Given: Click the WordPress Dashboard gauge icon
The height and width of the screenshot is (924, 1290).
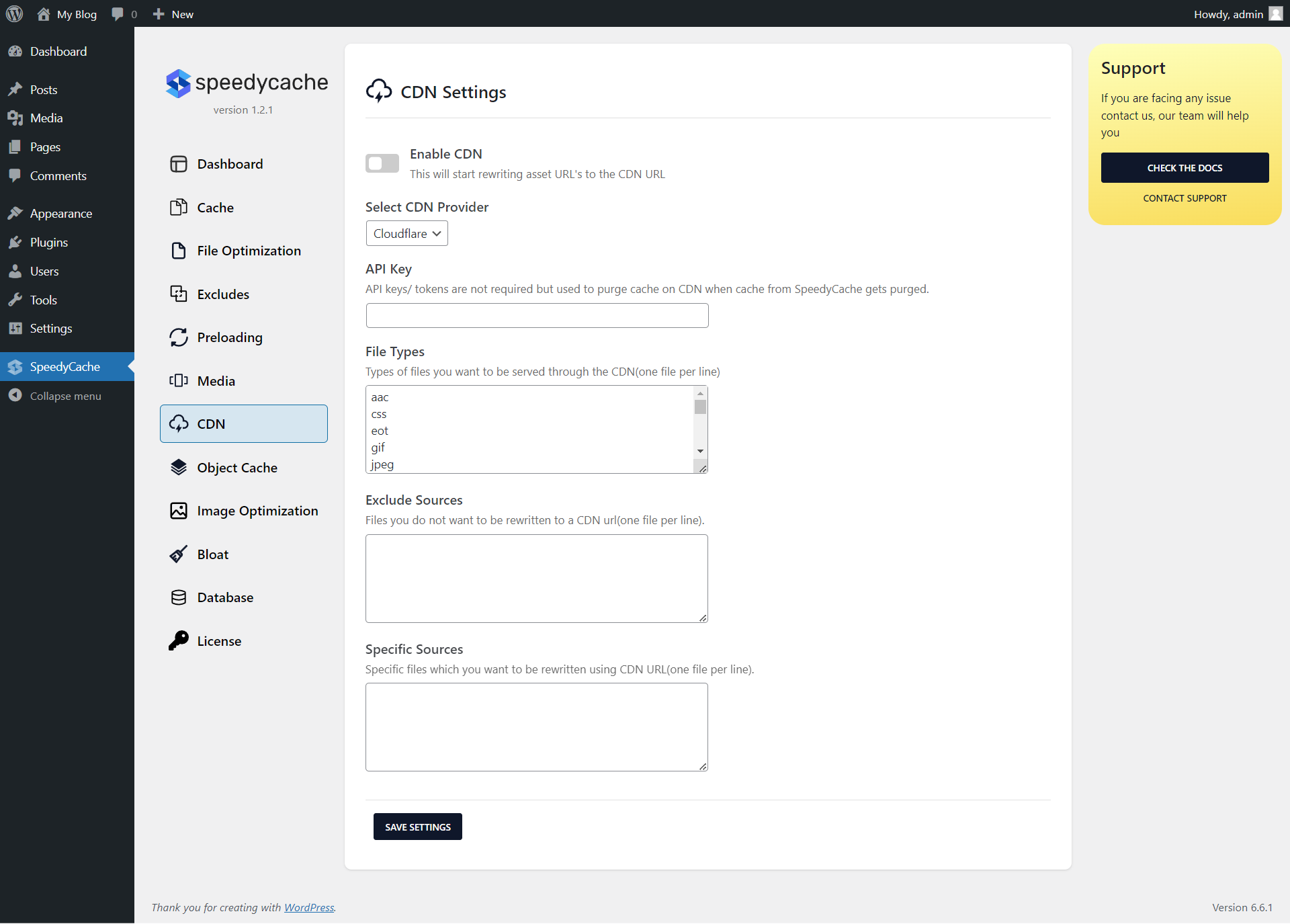Looking at the screenshot, I should pos(15,52).
